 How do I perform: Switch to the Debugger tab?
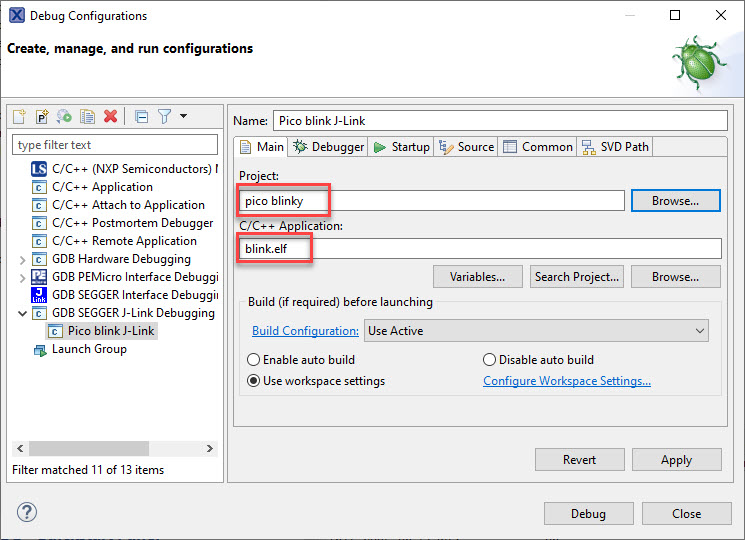click(x=329, y=147)
